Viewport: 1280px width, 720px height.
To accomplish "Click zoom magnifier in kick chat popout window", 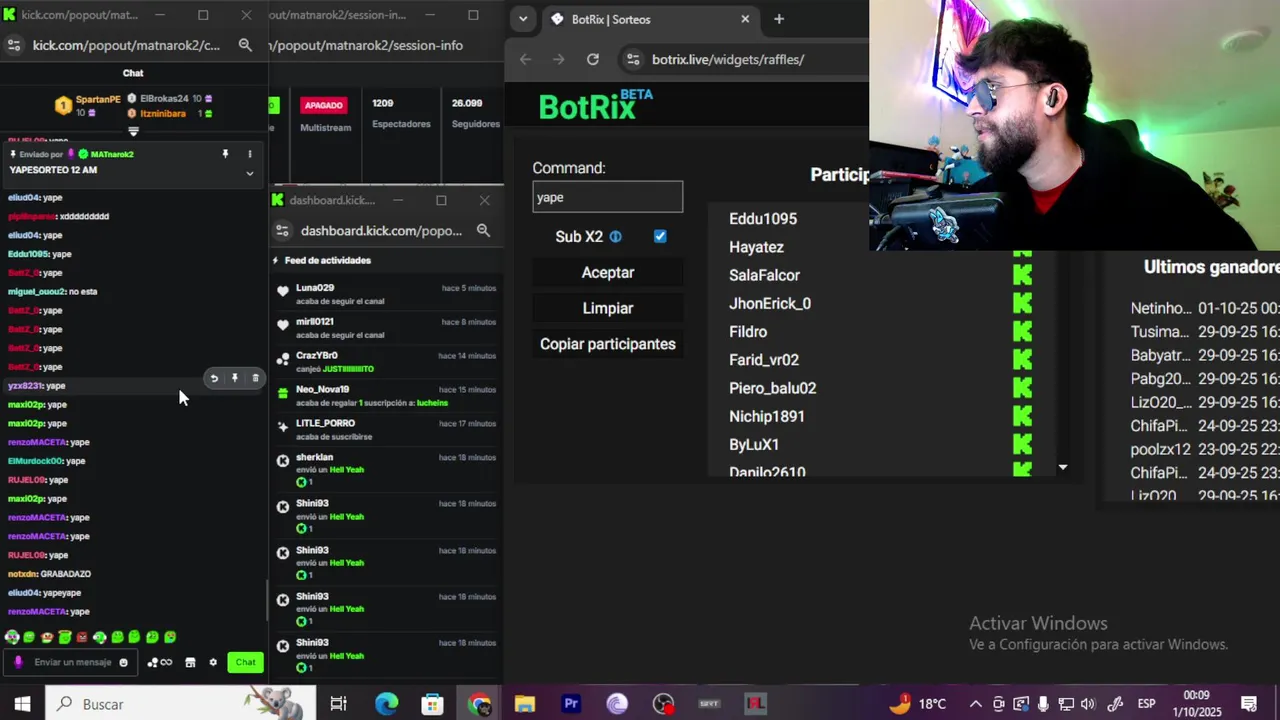I will click(x=245, y=45).
